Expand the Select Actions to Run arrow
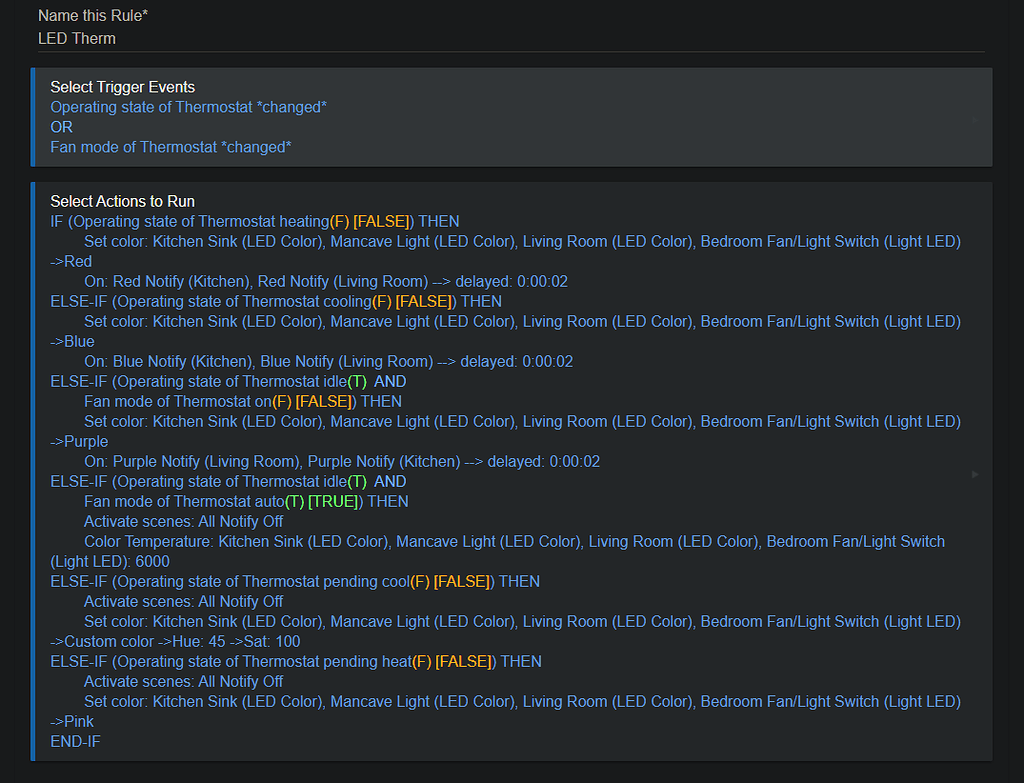Screen dimensions: 1024x783 pyautogui.click(x=975, y=474)
